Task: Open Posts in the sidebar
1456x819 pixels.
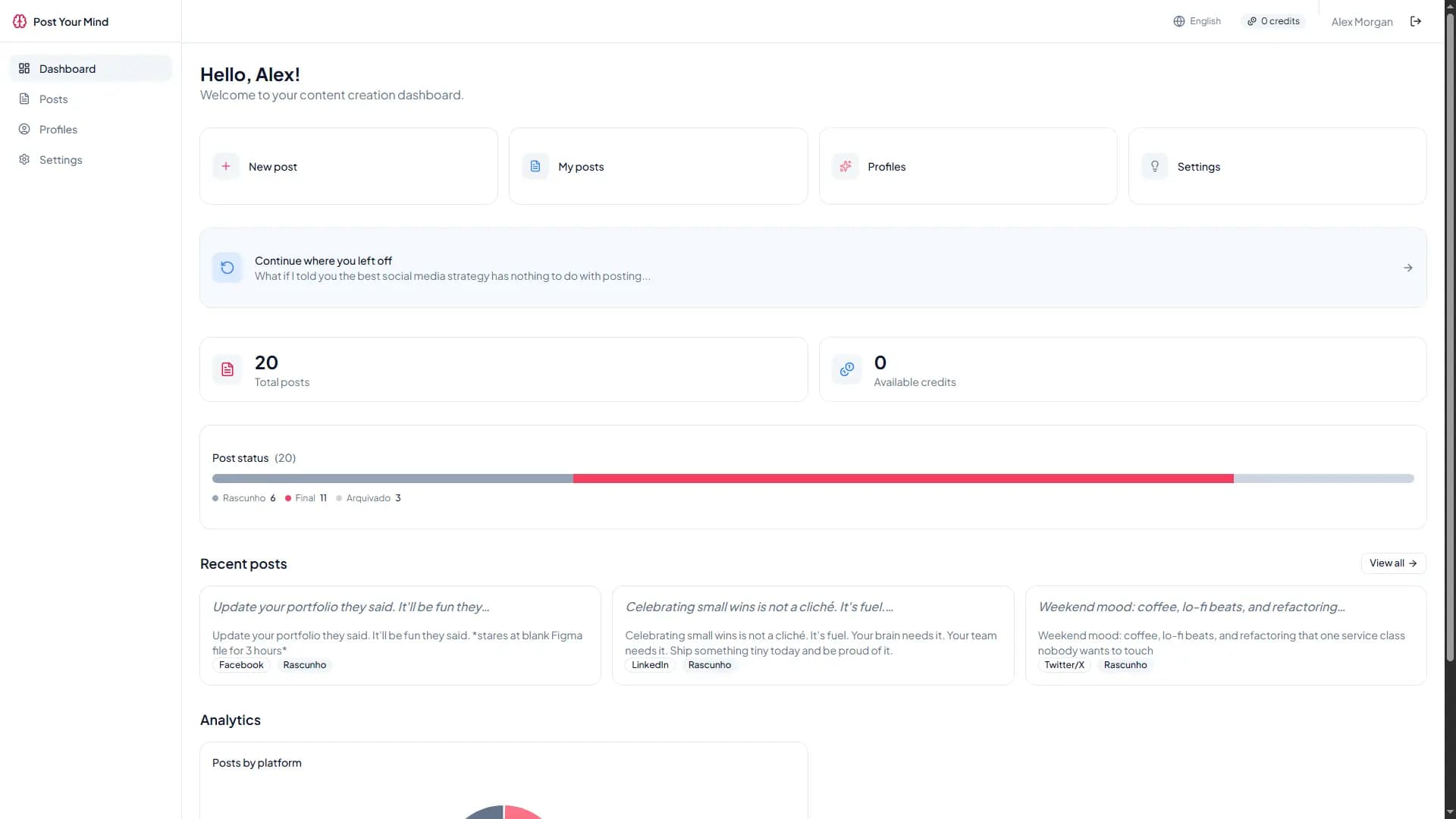Action: (90, 99)
